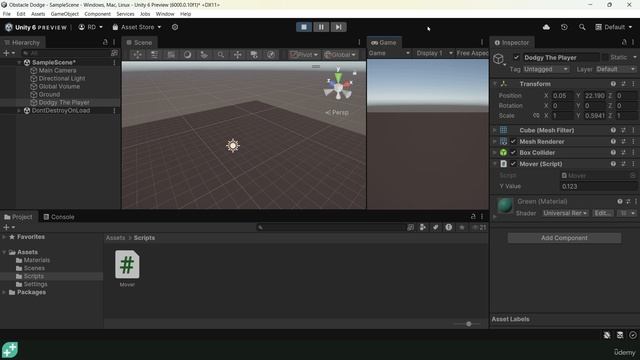Toggle the Static checkbox
640x360 pixels.
coord(605,58)
